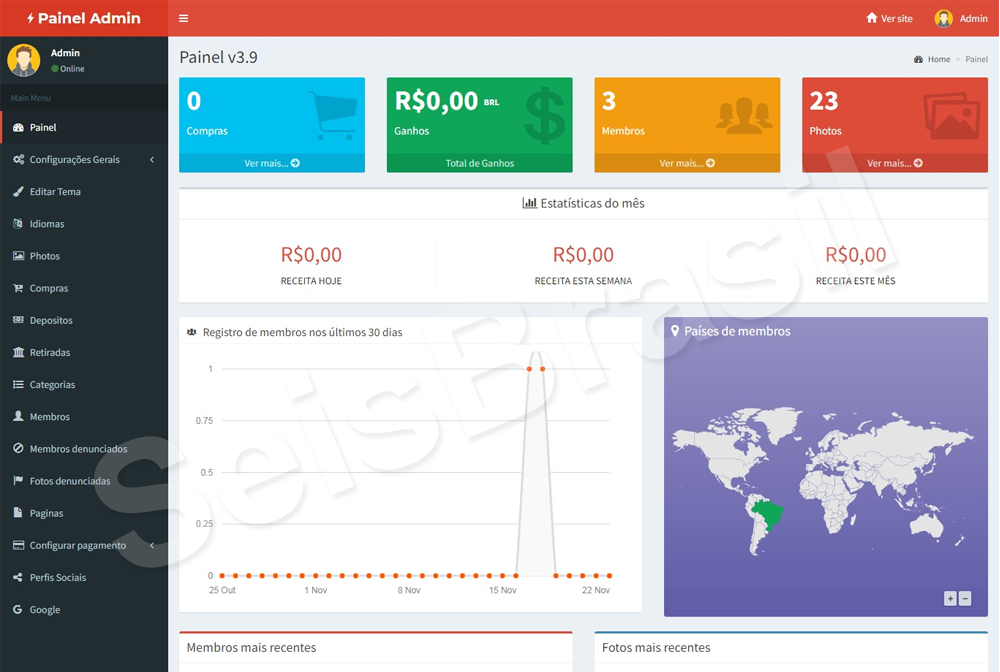Image resolution: width=1000 pixels, height=672 pixels.
Task: Click Ver mais on the Photos card
Action: pyautogui.click(x=894, y=163)
